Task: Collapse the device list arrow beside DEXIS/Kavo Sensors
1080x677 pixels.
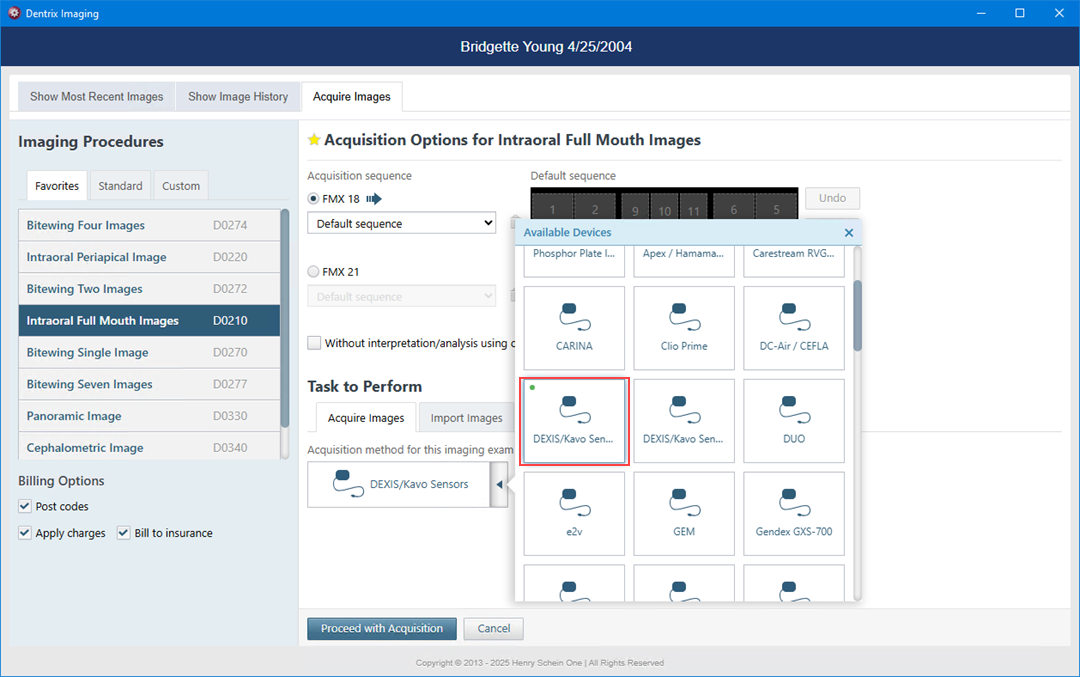Action: [x=499, y=485]
